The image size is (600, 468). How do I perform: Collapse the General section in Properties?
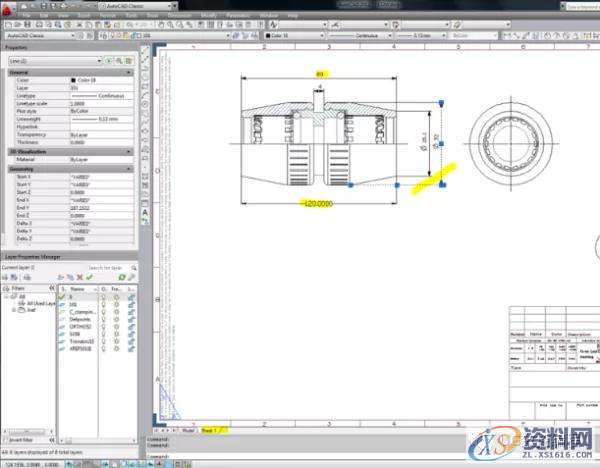coord(130,73)
